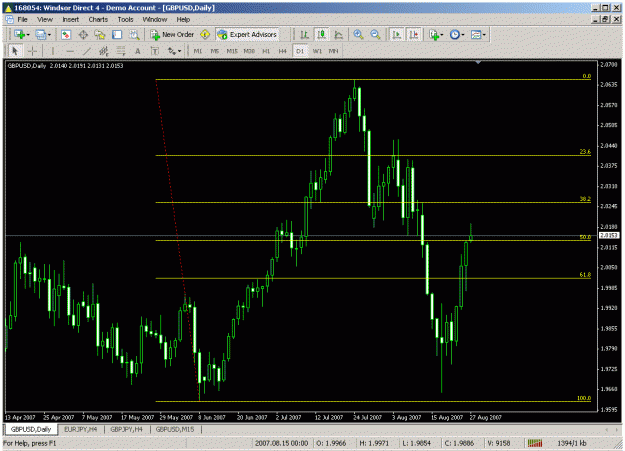This screenshot has height=451, width=625.
Task: Open the chart icon left of File menu
Action: [x=10, y=20]
